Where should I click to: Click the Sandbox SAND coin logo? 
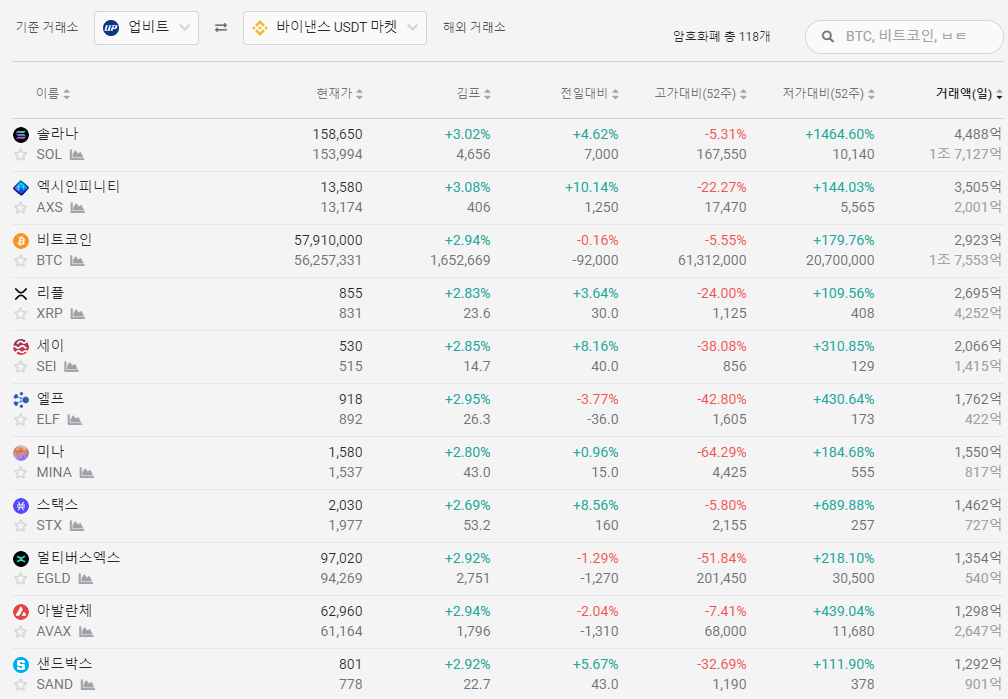[x=21, y=665]
